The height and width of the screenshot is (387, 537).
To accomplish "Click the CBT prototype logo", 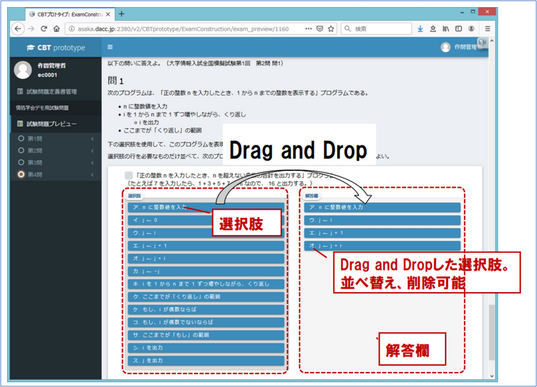I will tap(56, 48).
